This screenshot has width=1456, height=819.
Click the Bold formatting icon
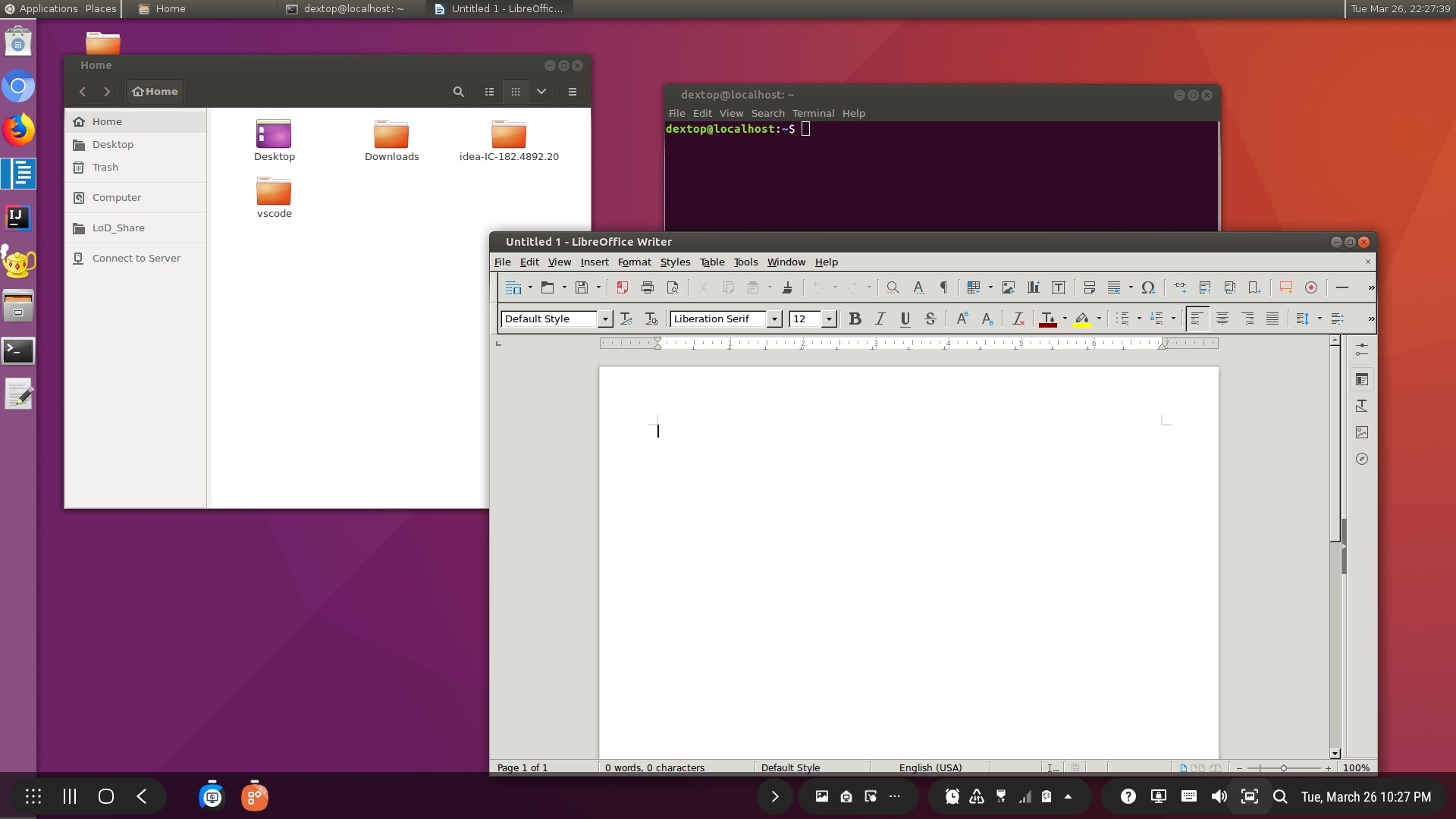(x=854, y=318)
